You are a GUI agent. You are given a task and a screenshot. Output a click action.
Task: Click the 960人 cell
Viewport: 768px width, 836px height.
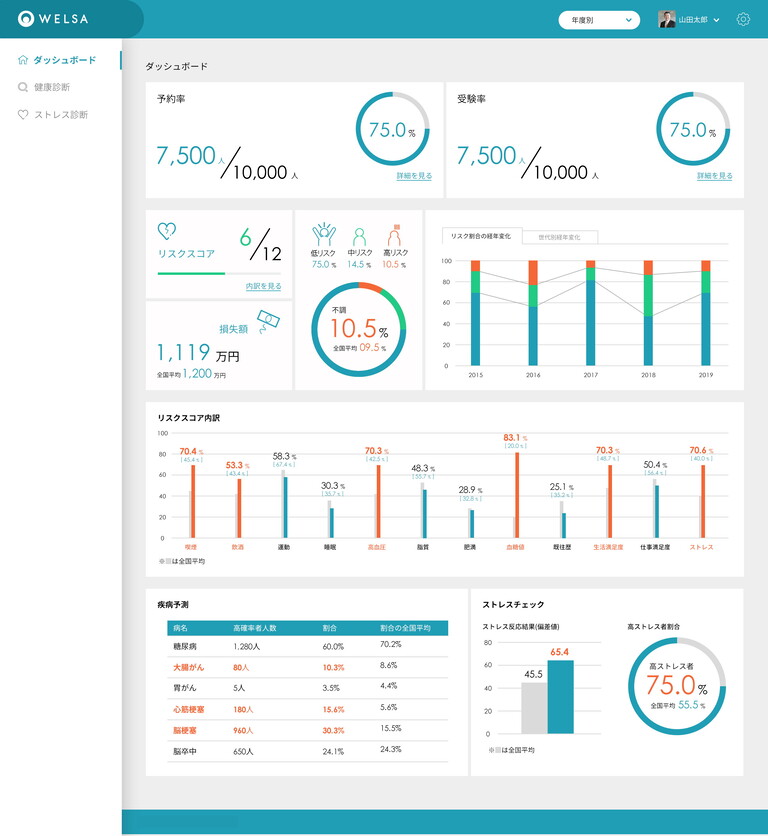[243, 730]
